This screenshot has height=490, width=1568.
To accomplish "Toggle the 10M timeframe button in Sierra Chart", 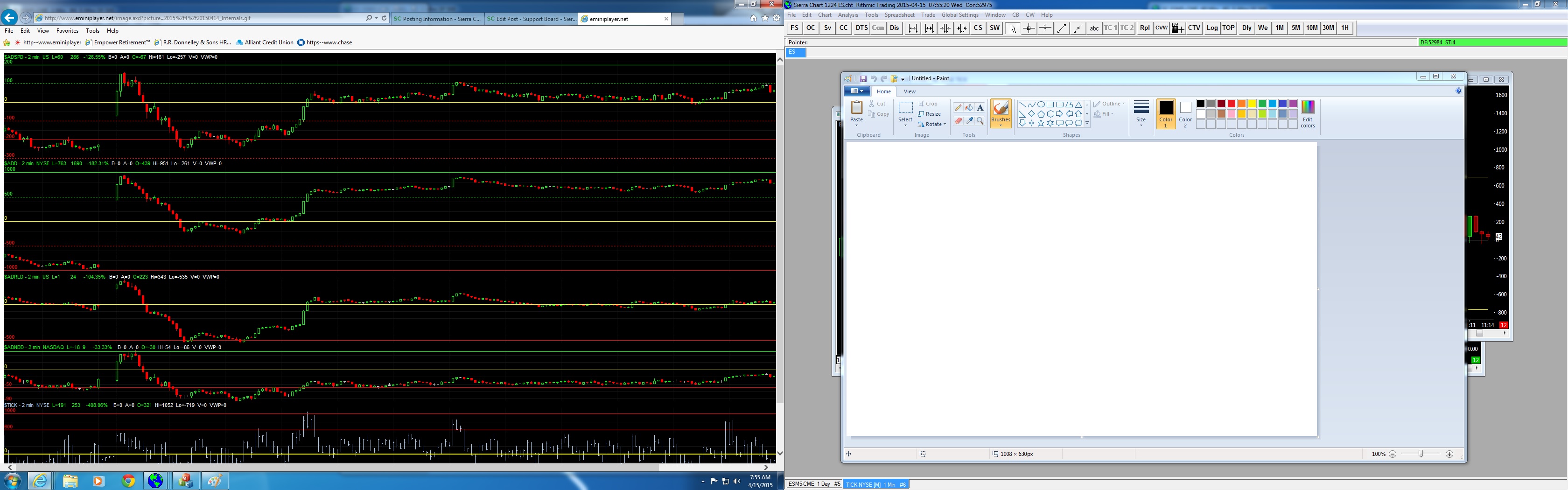I will click(x=1312, y=28).
